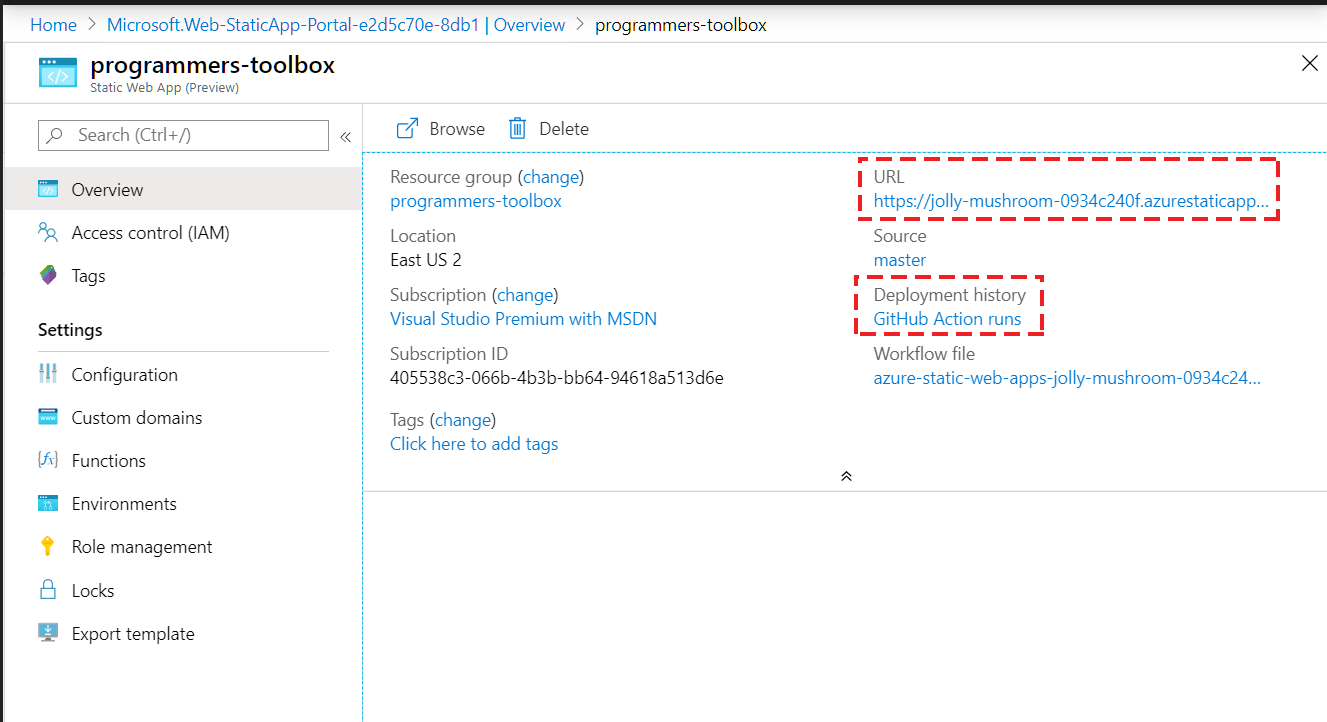Click the Browse external-link icon

(x=407, y=128)
